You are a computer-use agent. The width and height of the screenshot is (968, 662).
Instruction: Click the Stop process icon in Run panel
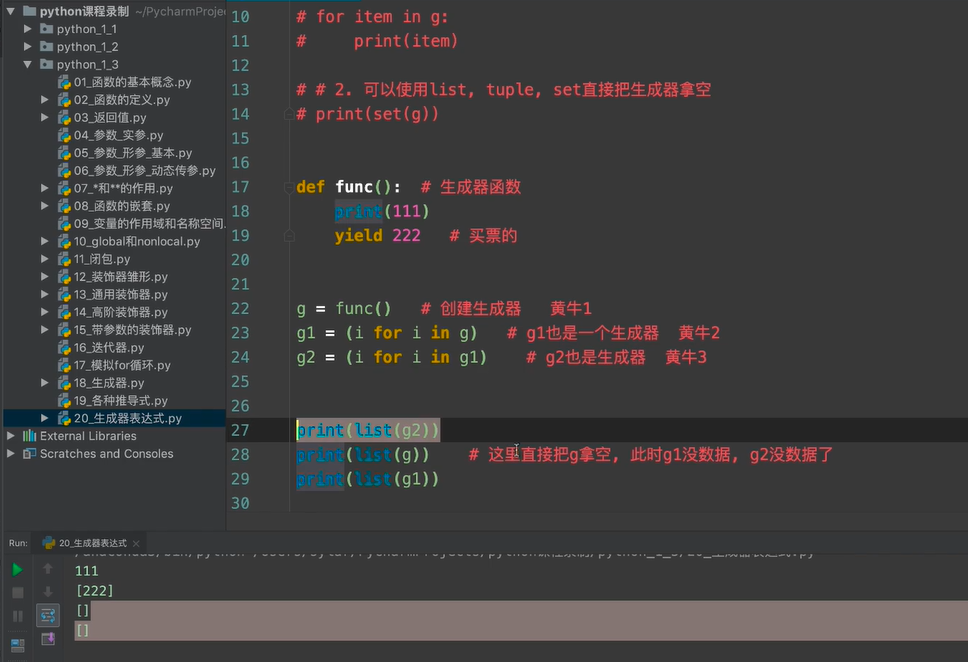pyautogui.click(x=17, y=592)
